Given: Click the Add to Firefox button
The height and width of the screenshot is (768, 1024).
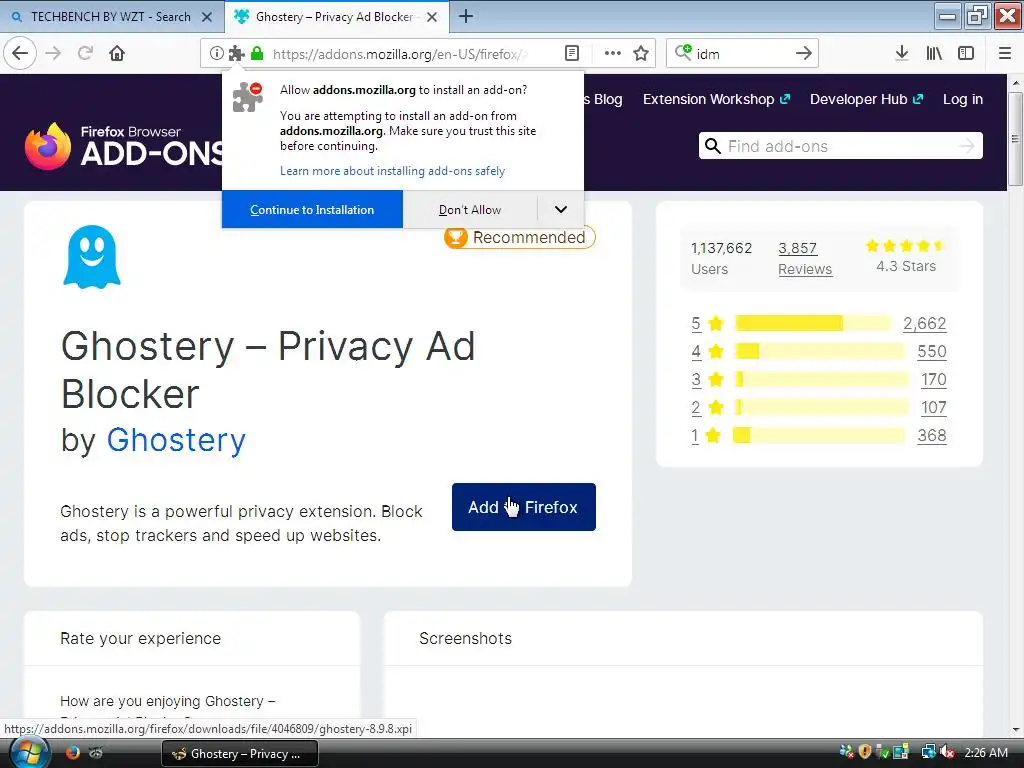Looking at the screenshot, I should 524,507.
